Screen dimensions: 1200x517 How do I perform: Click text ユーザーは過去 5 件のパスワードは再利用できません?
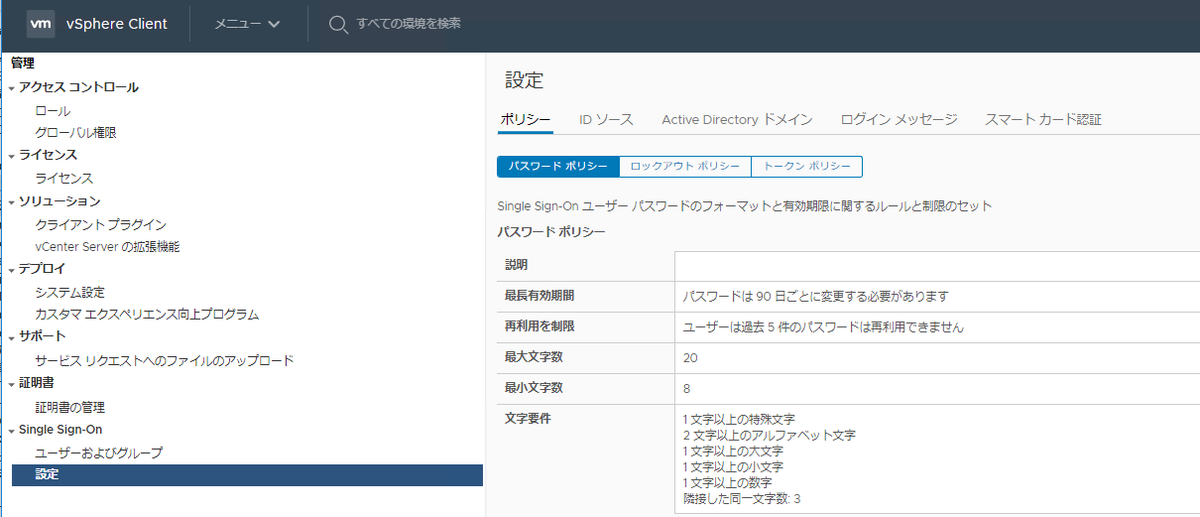(x=823, y=327)
